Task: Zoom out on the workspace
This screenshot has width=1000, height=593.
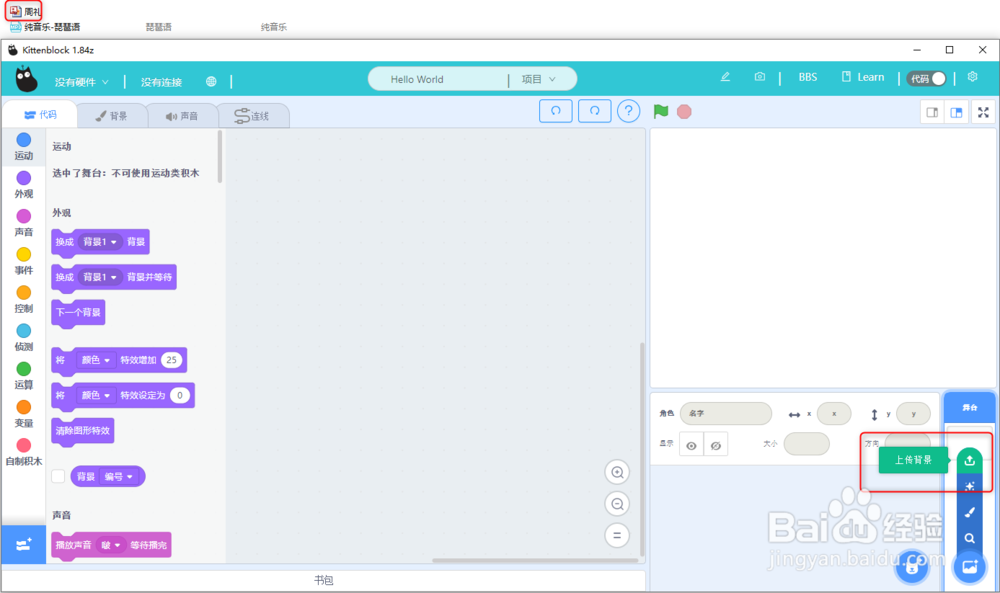Action: (x=617, y=504)
